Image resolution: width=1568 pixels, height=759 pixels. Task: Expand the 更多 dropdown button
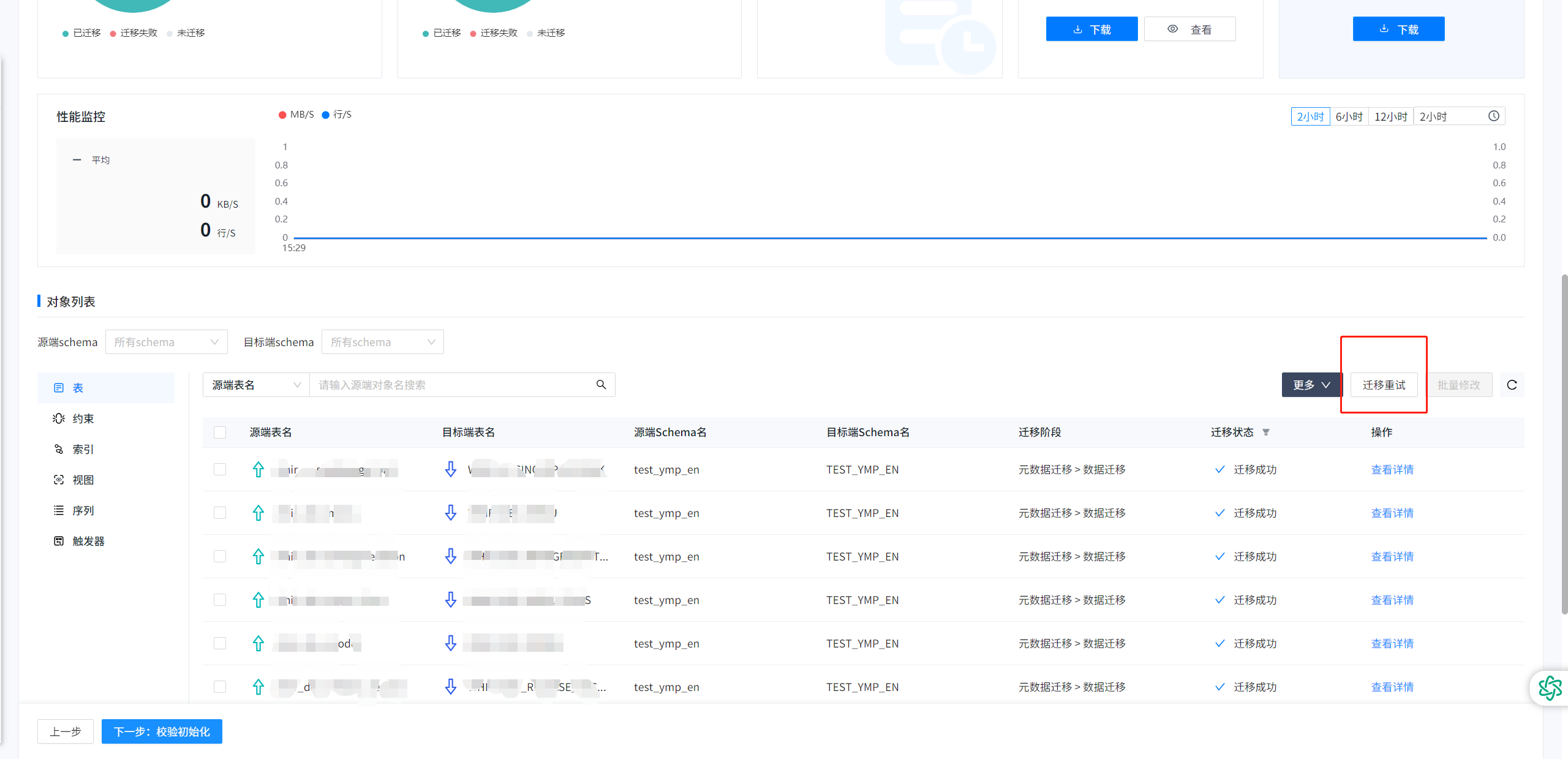[x=1311, y=385]
